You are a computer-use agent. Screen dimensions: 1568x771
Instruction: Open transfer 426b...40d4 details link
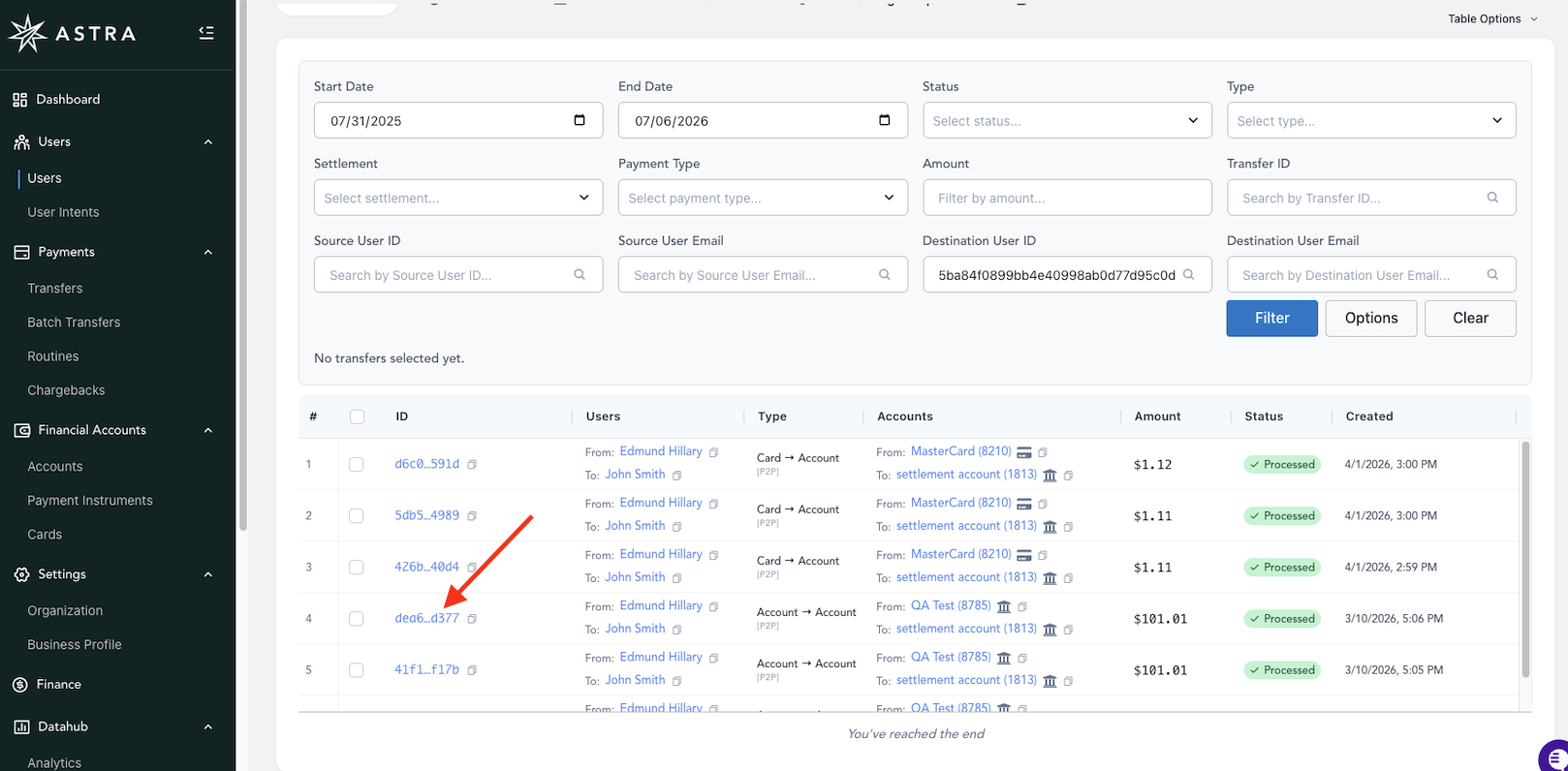click(426, 568)
